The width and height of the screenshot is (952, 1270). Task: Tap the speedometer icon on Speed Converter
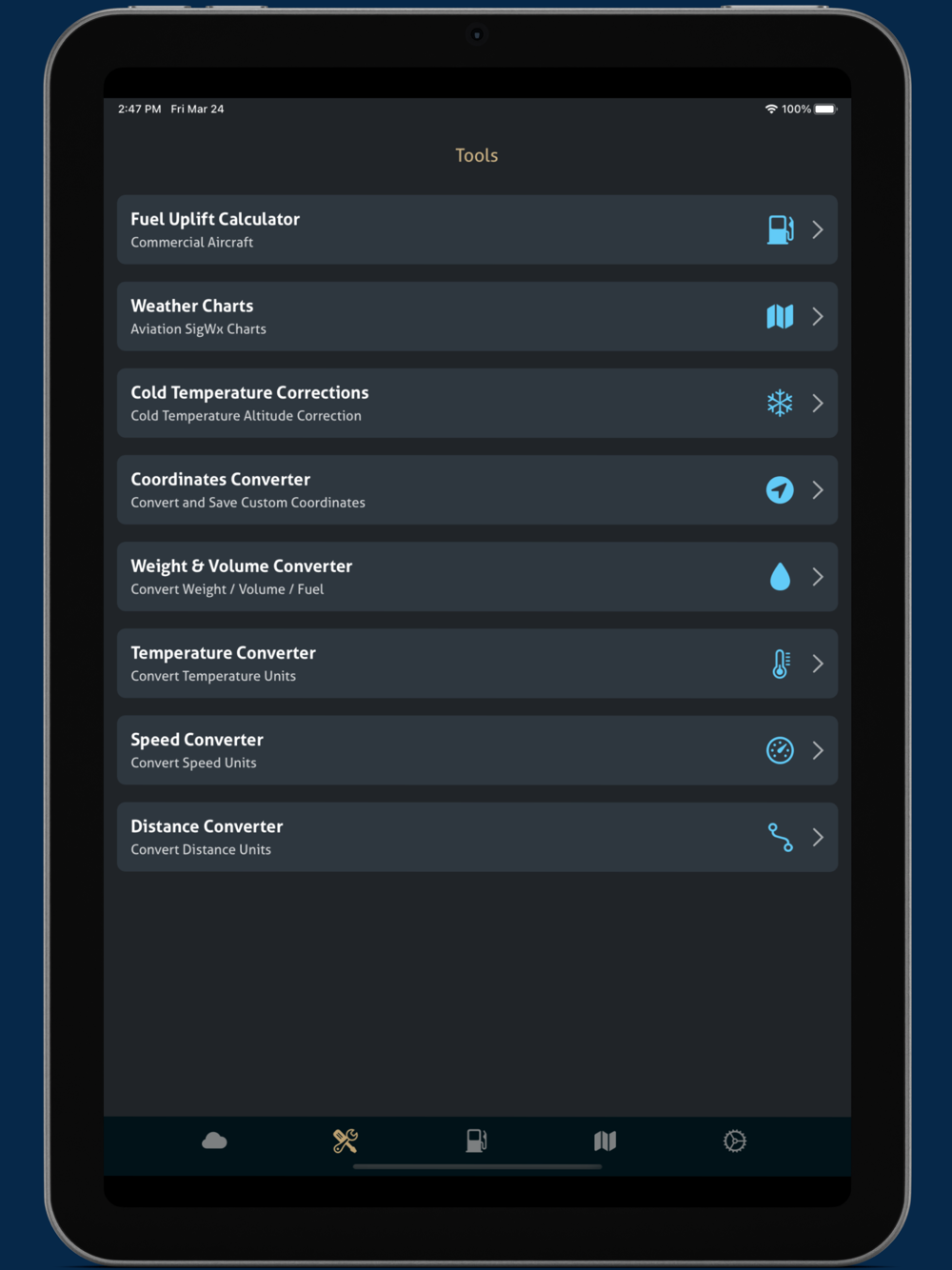(780, 750)
